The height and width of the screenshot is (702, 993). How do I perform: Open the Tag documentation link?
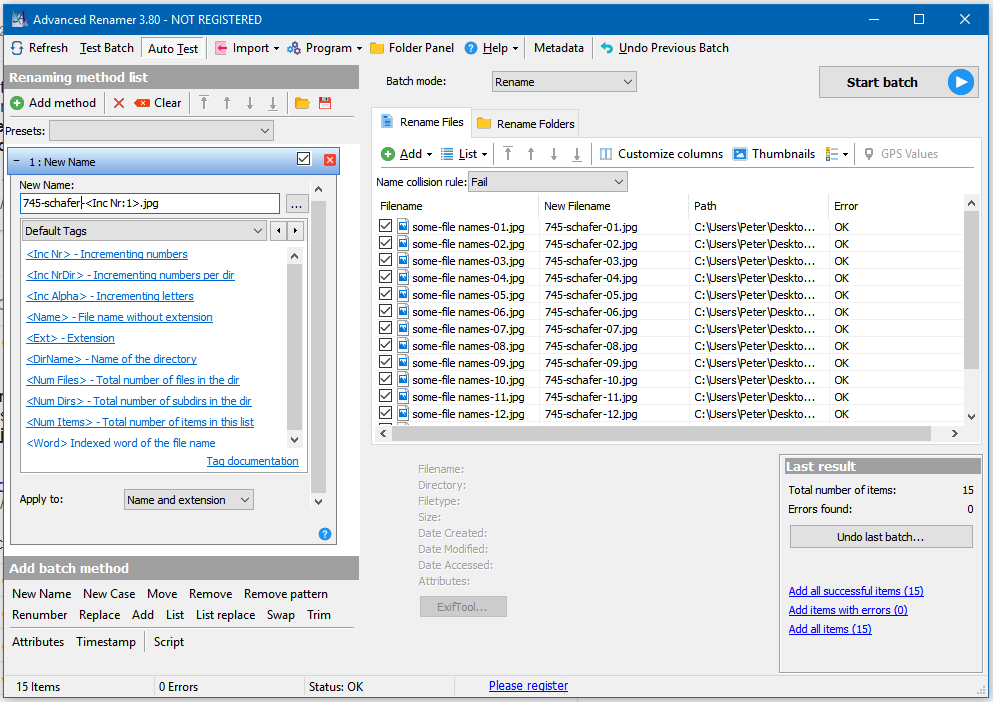[252, 461]
